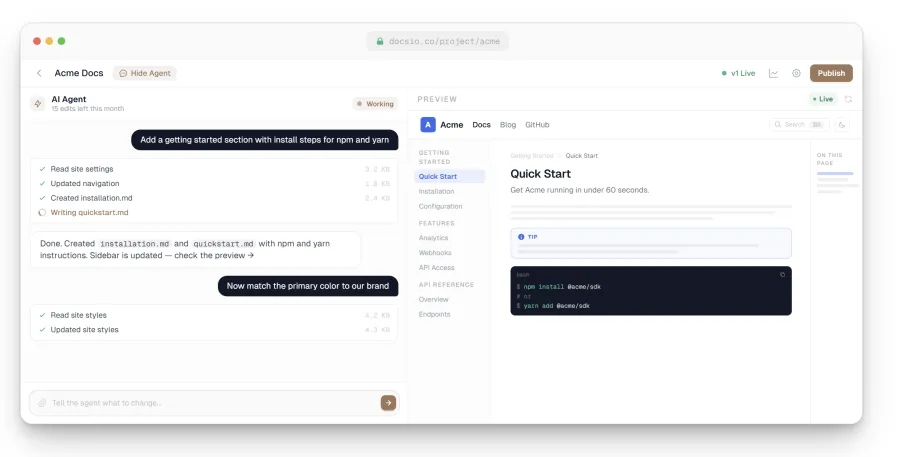
Task: Click the Acme logo icon in preview
Action: (x=428, y=125)
